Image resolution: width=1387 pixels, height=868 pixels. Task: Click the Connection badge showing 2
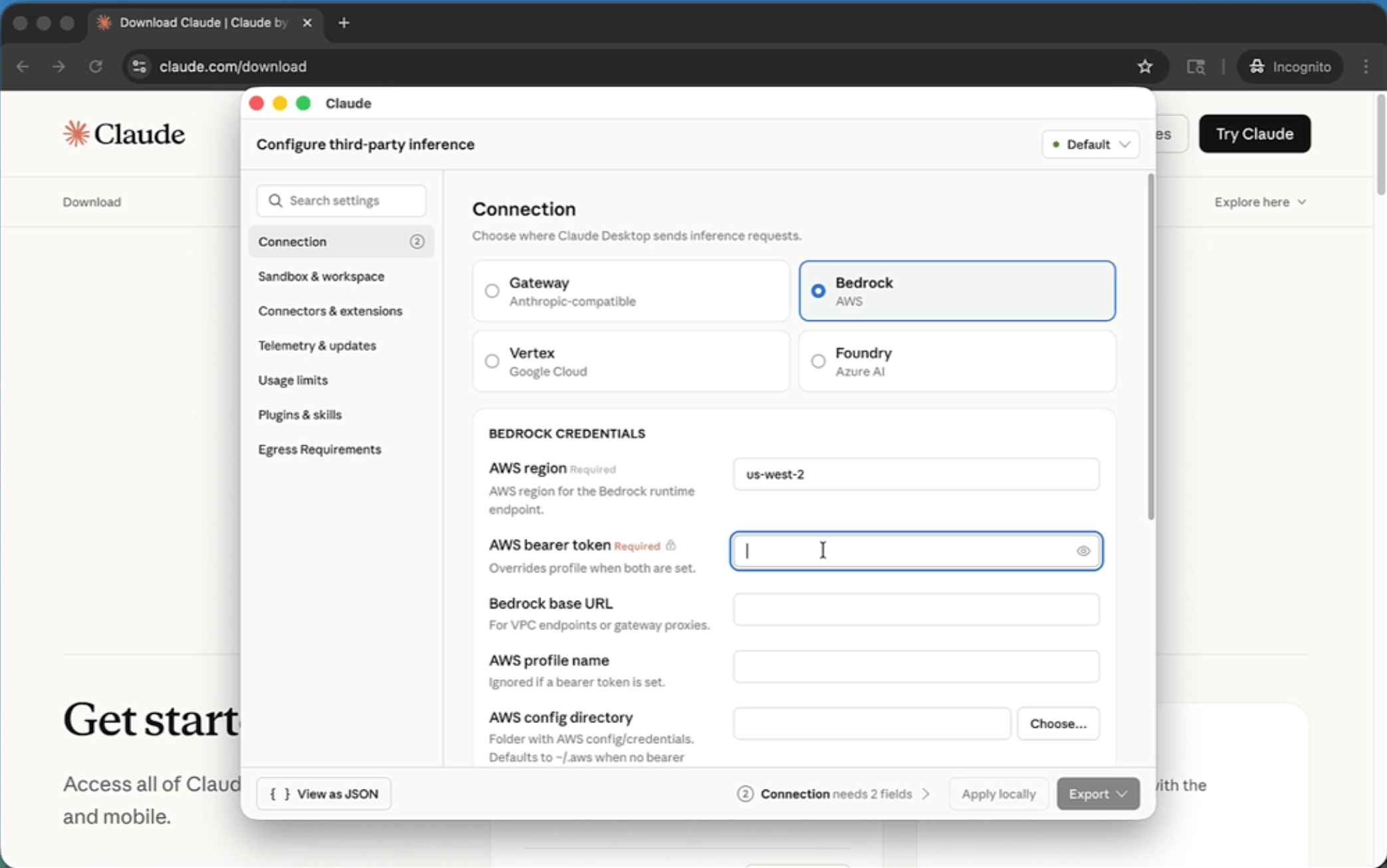[x=417, y=242]
